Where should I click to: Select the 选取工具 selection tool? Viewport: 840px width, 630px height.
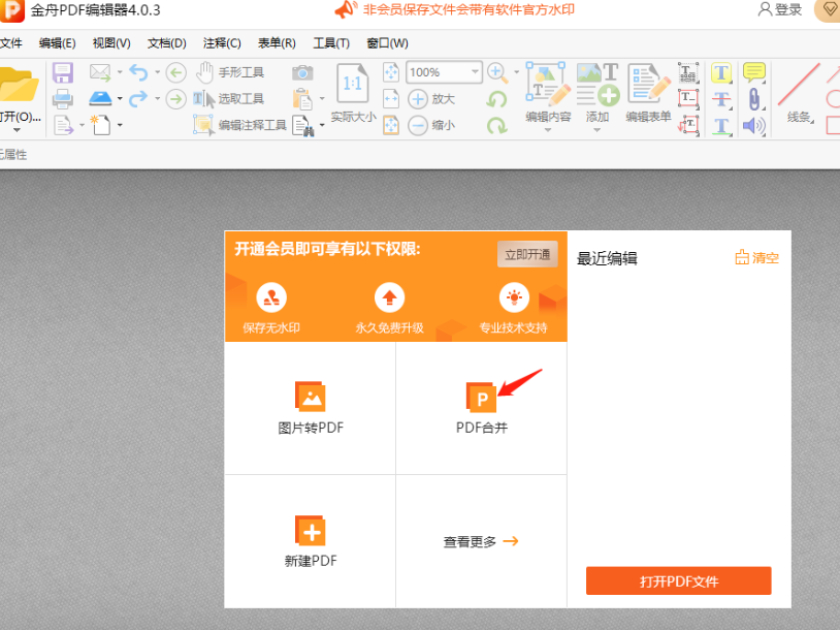pos(229,99)
